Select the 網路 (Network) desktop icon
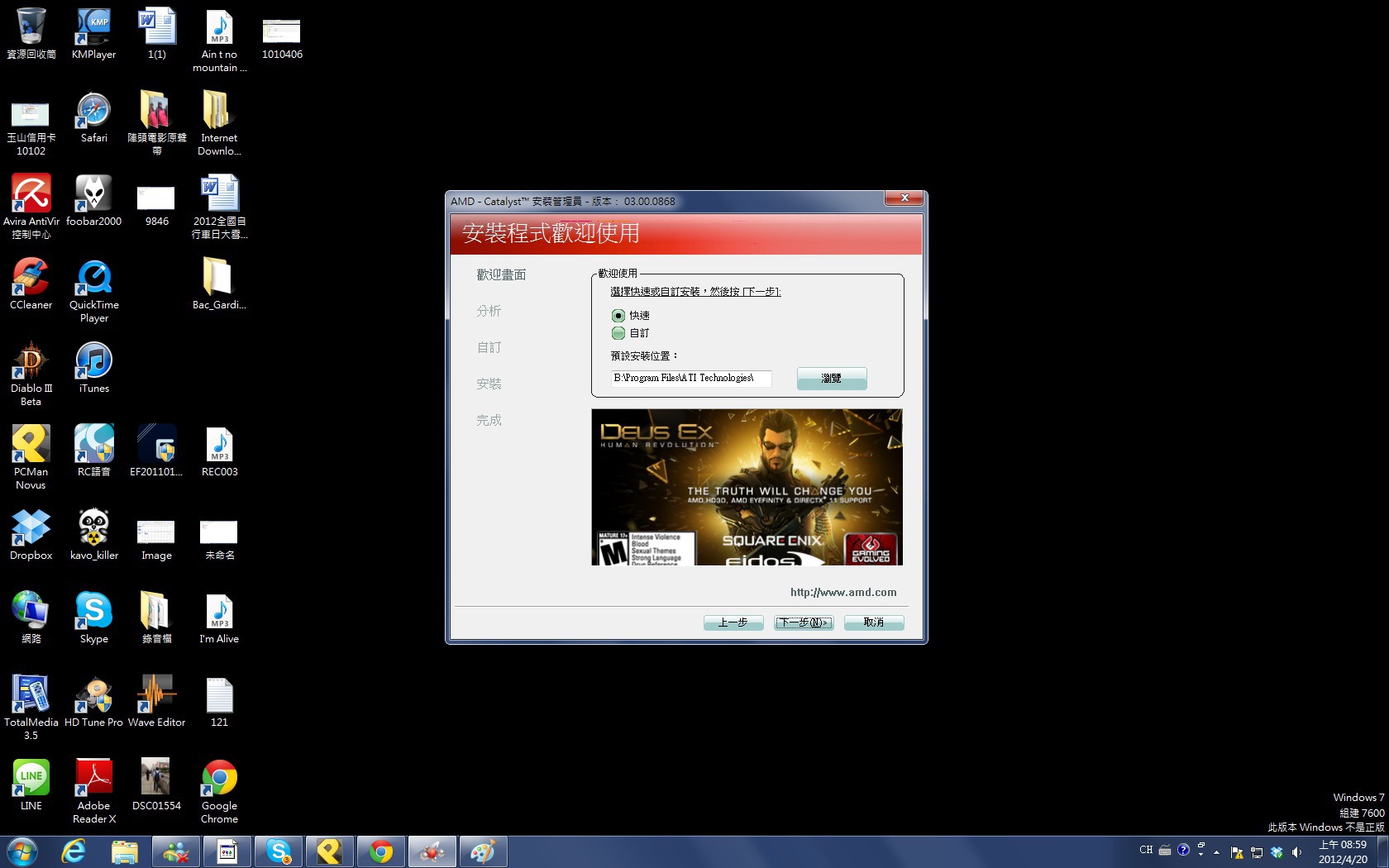1389x868 pixels. 31,618
